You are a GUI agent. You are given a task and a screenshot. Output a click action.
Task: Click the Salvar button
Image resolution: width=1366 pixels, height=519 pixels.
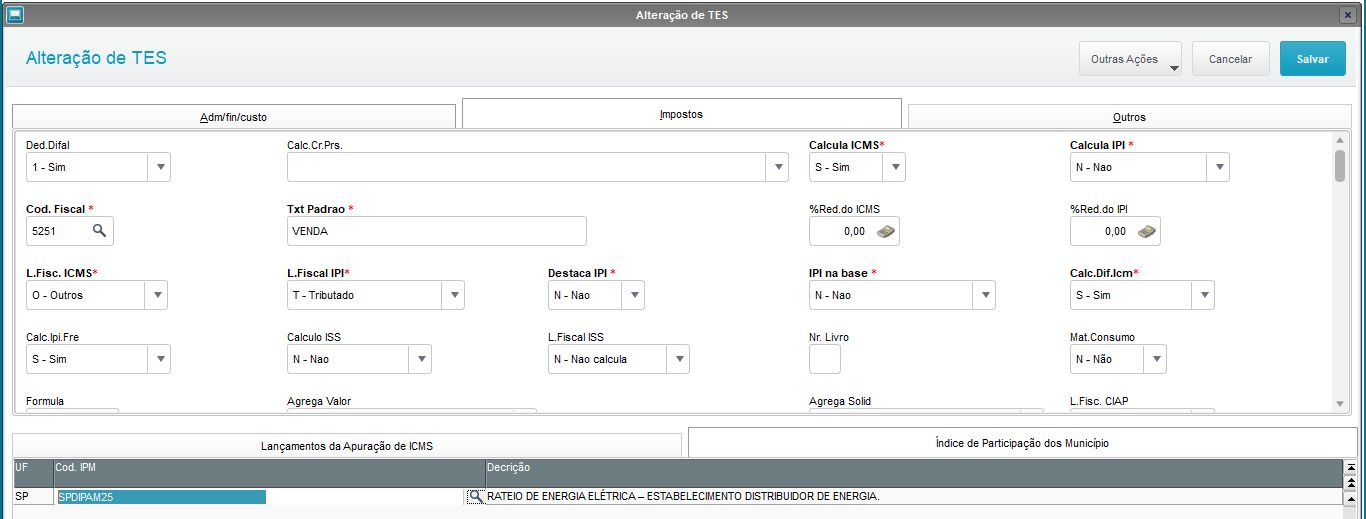[x=1313, y=59]
